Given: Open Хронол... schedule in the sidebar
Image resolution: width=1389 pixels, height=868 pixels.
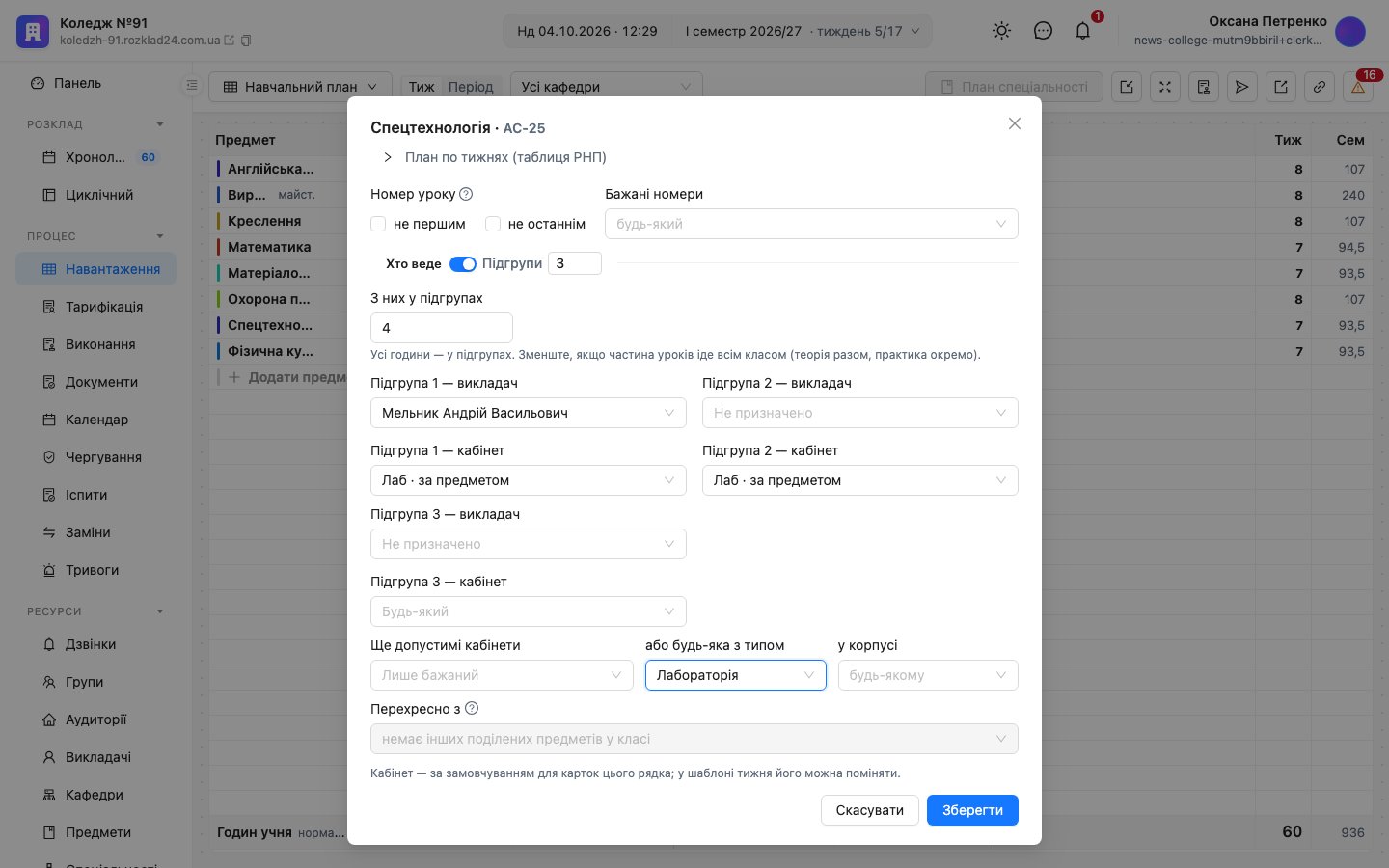Looking at the screenshot, I should [x=95, y=157].
